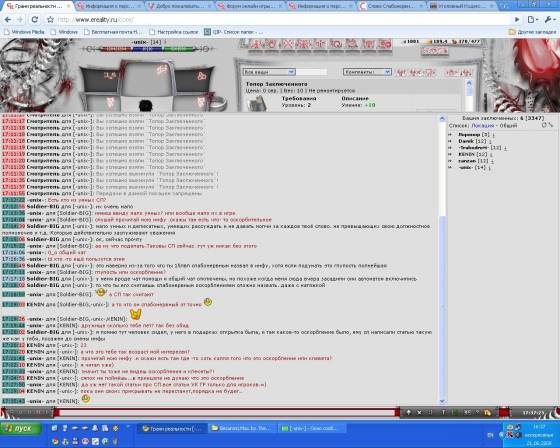Click the last red icon in the game menu row
This screenshot has height=448, width=560.
(x=385, y=44)
